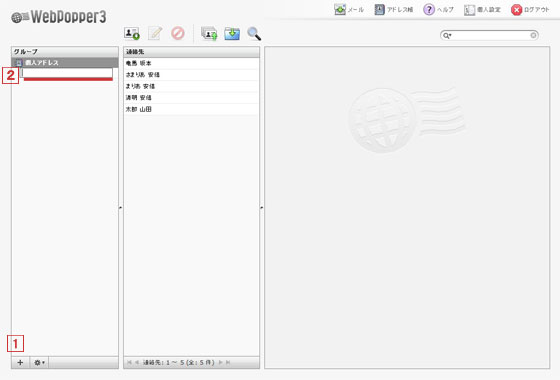
Task: Open ヘルプ from the top navigation
Action: [438, 10]
